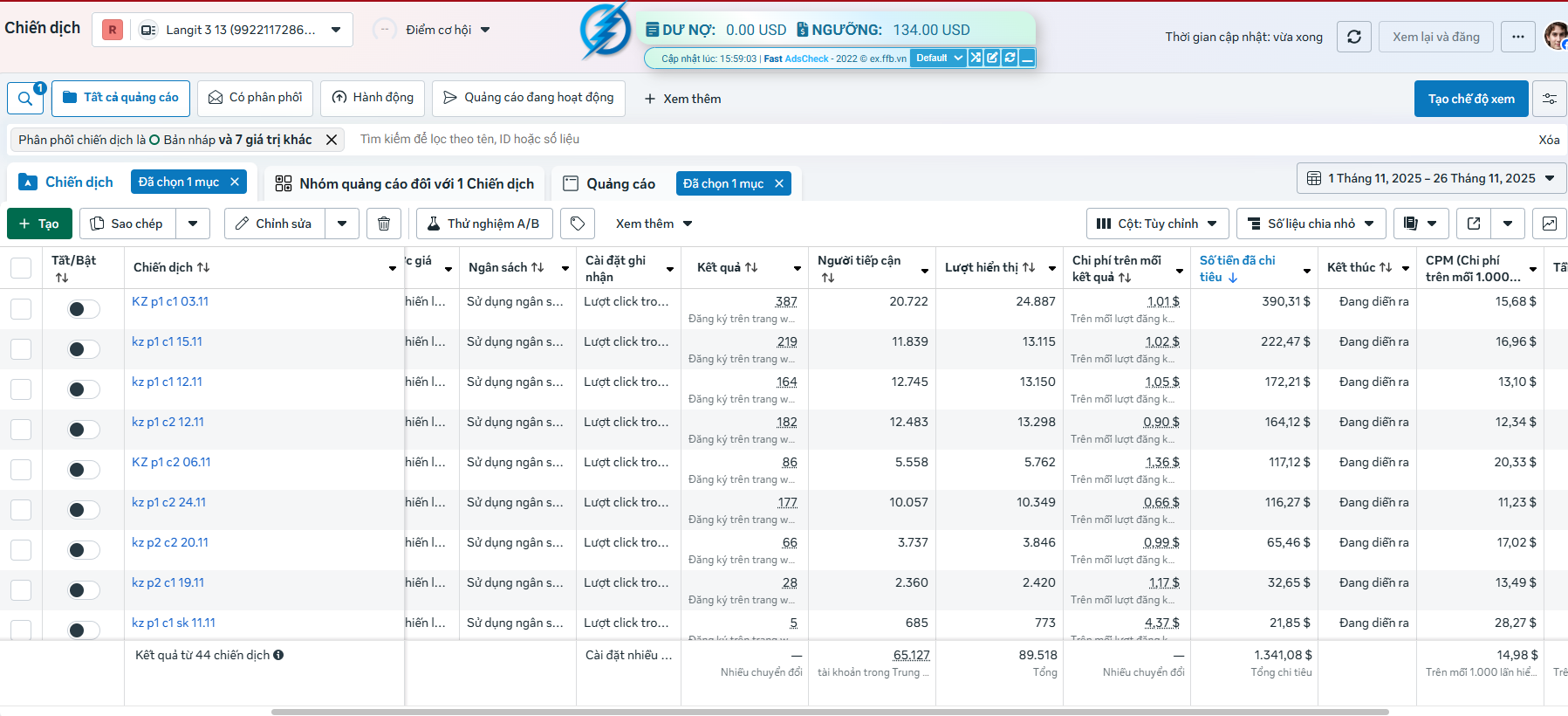This screenshot has height=716, width=1568.
Task: Remove the Phân phối chiến dịch filter chip
Action: (332, 140)
